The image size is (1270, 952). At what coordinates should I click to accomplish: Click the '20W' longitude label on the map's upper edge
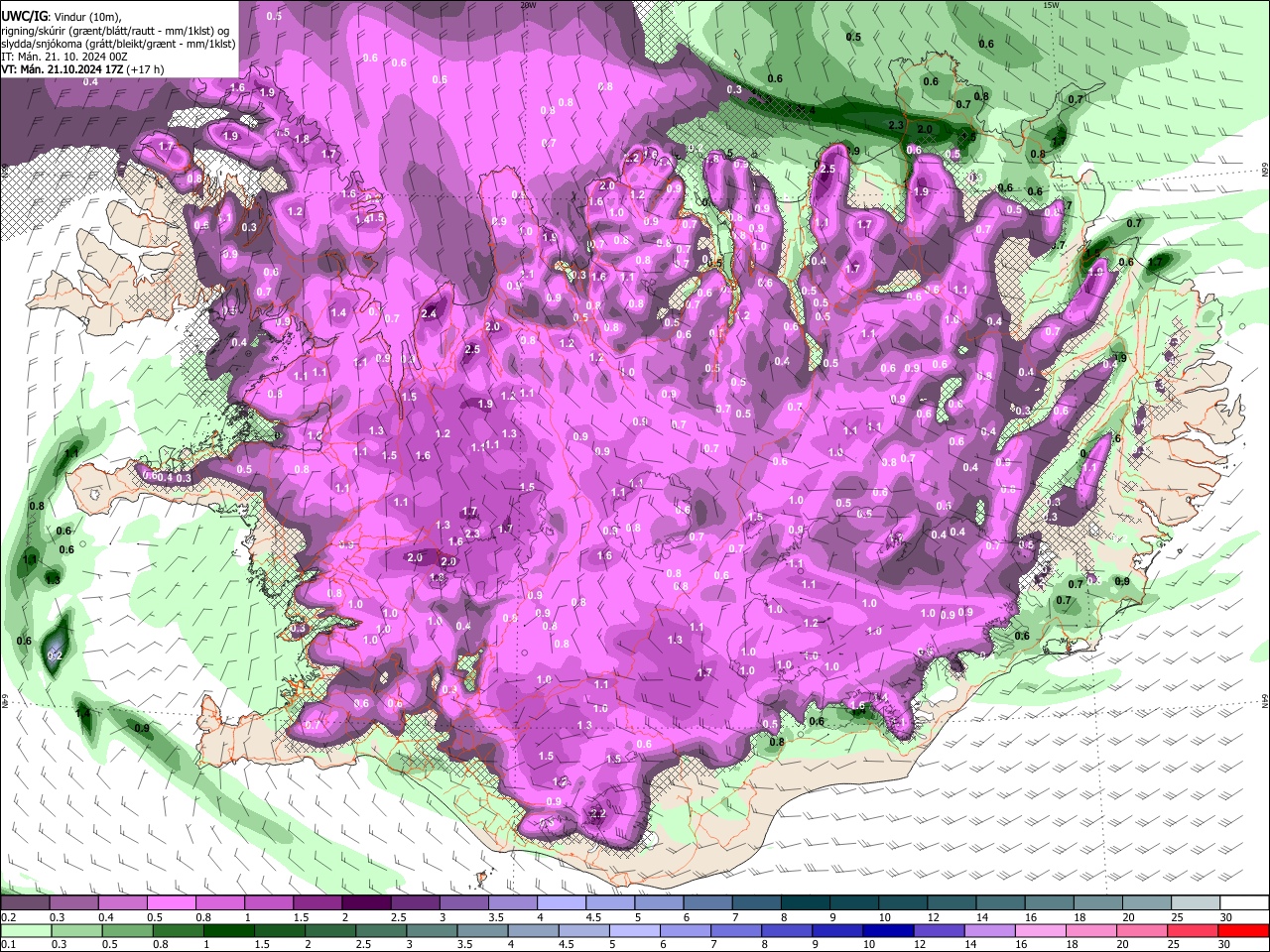(528, 5)
